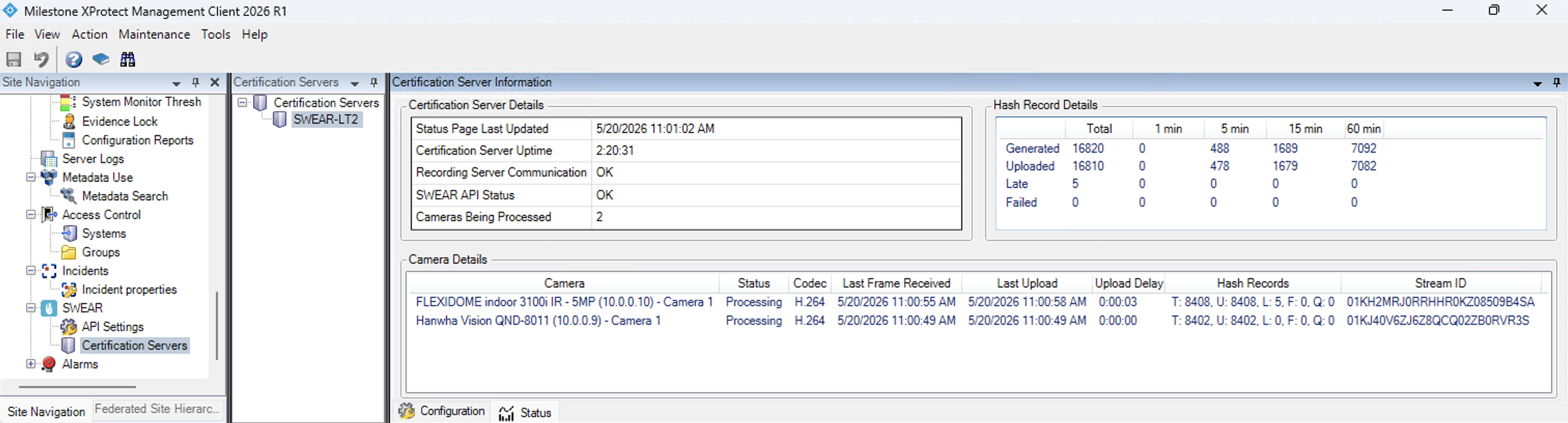Screen dimensions: 1568x423
Task: Click the Upload Delay column header
Action: [1128, 283]
